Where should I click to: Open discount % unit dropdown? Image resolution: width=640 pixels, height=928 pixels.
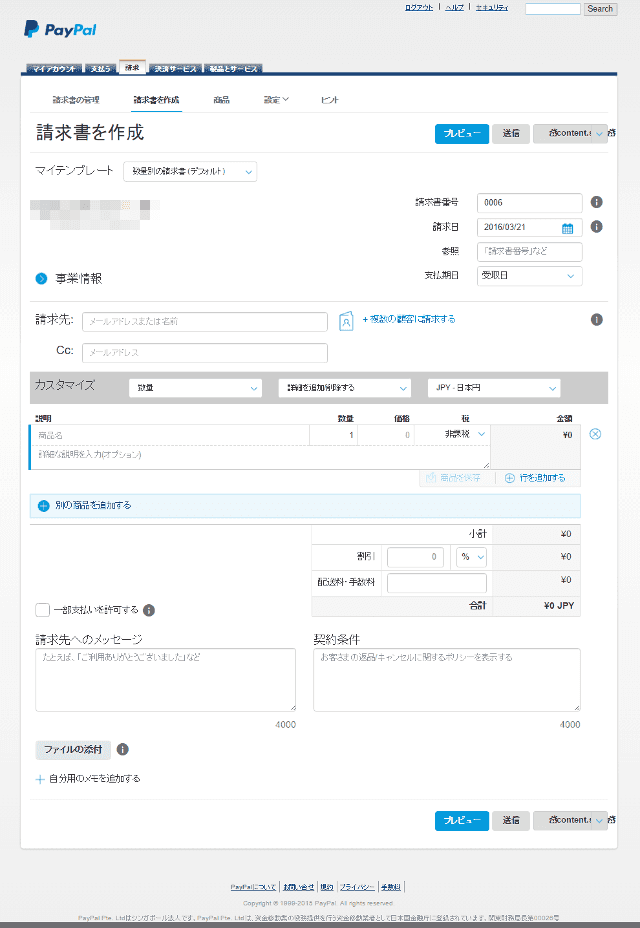pos(471,557)
